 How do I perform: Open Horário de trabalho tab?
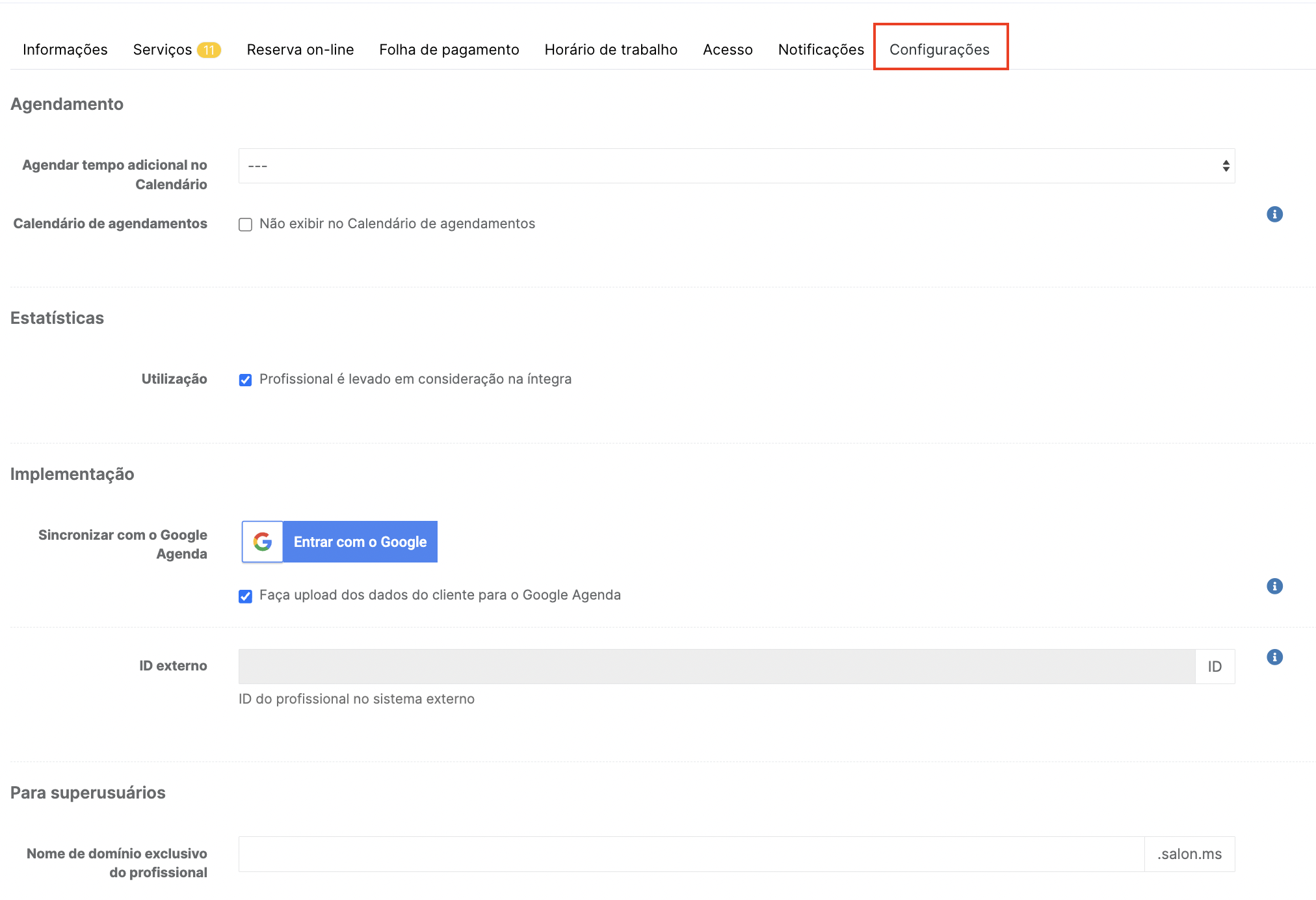pos(611,50)
